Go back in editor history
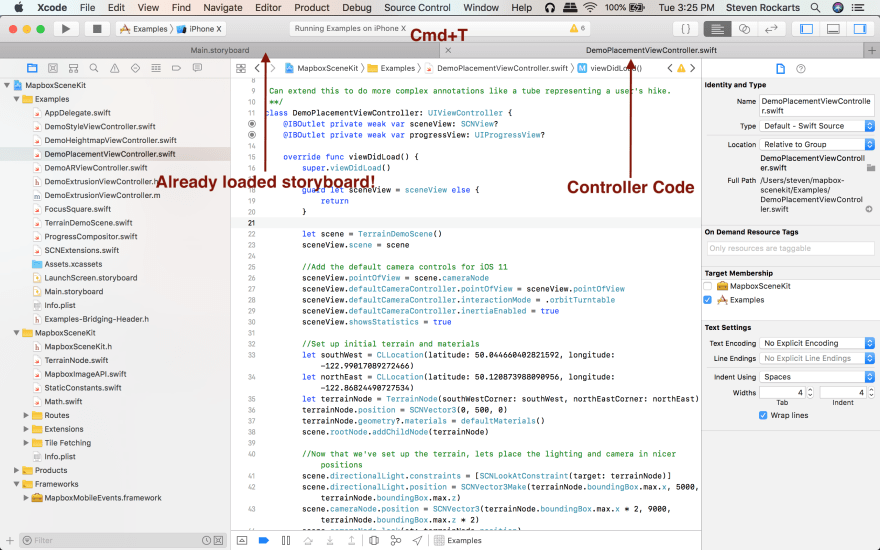 click(x=257, y=68)
